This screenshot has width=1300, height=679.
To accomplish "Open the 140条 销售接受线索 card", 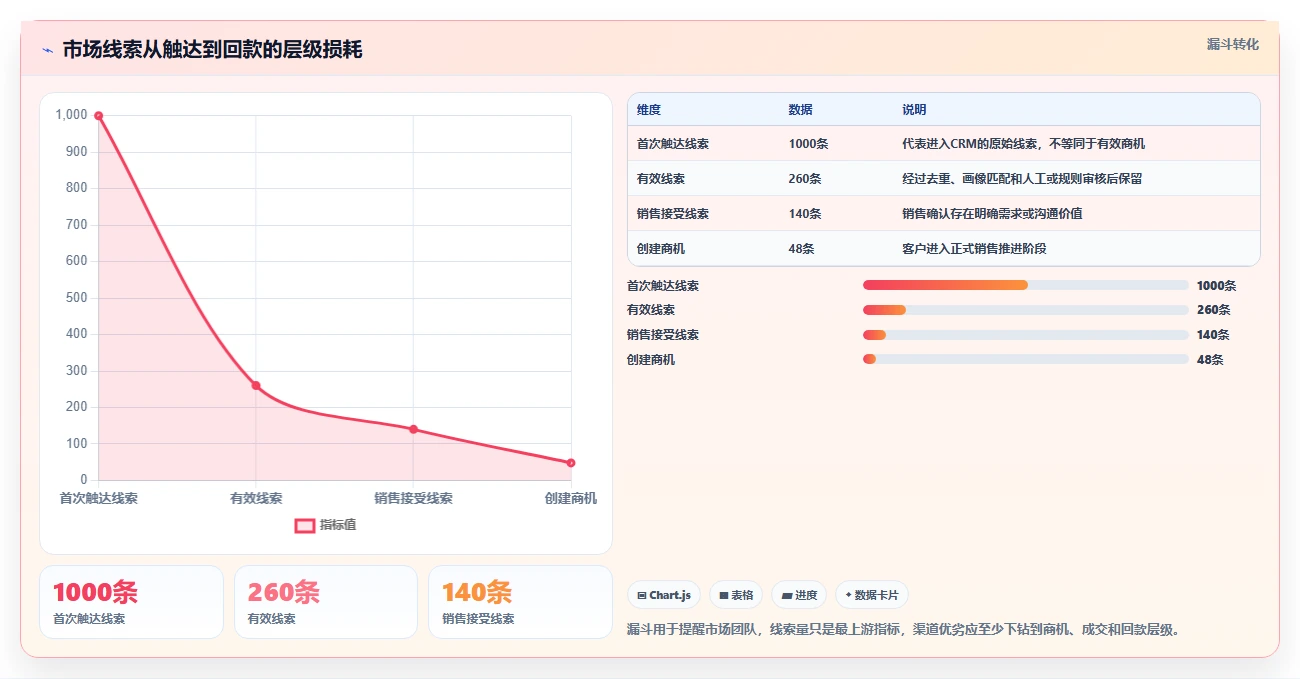I will pos(520,602).
